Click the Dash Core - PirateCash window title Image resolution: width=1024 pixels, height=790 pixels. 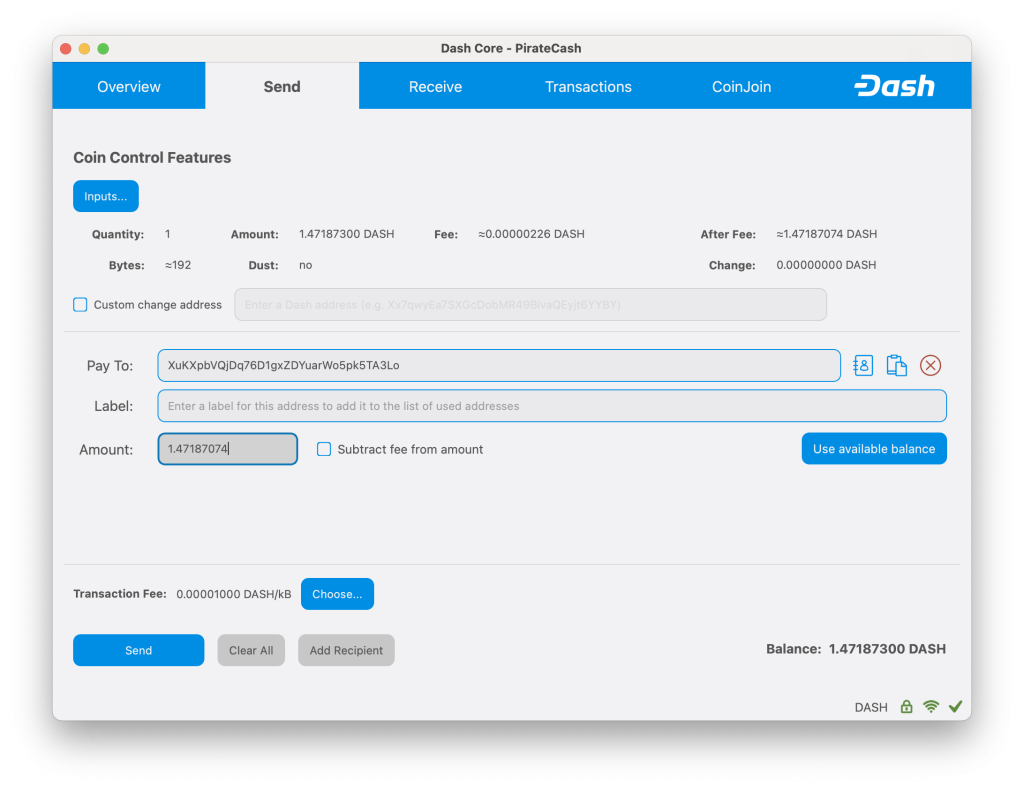511,48
